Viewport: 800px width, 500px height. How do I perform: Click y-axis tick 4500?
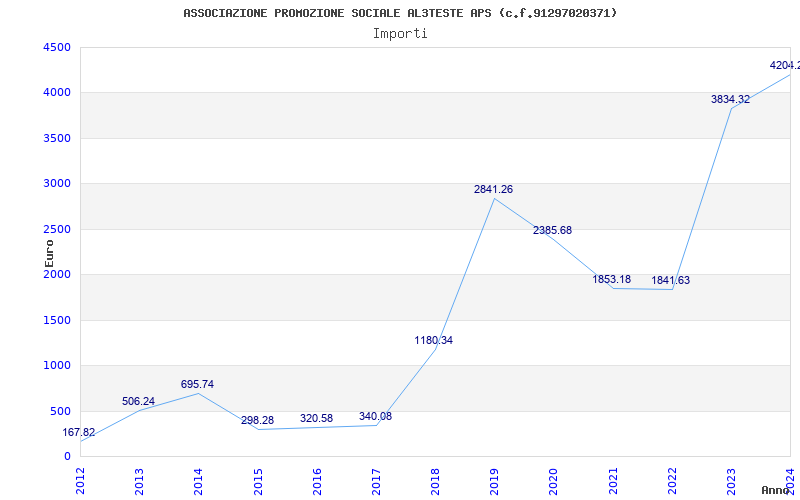[57, 47]
